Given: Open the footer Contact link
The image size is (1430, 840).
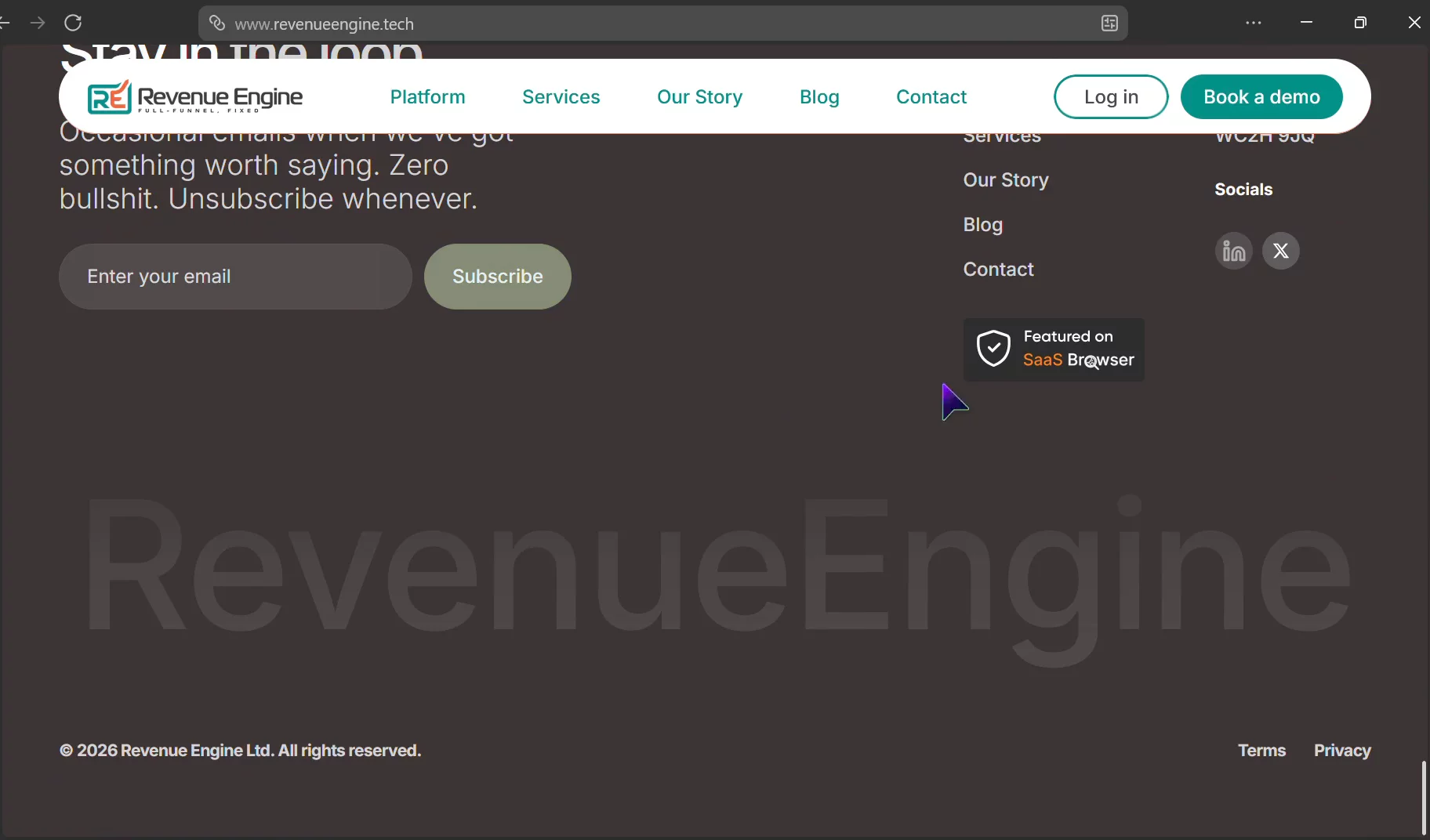Looking at the screenshot, I should tap(999, 270).
